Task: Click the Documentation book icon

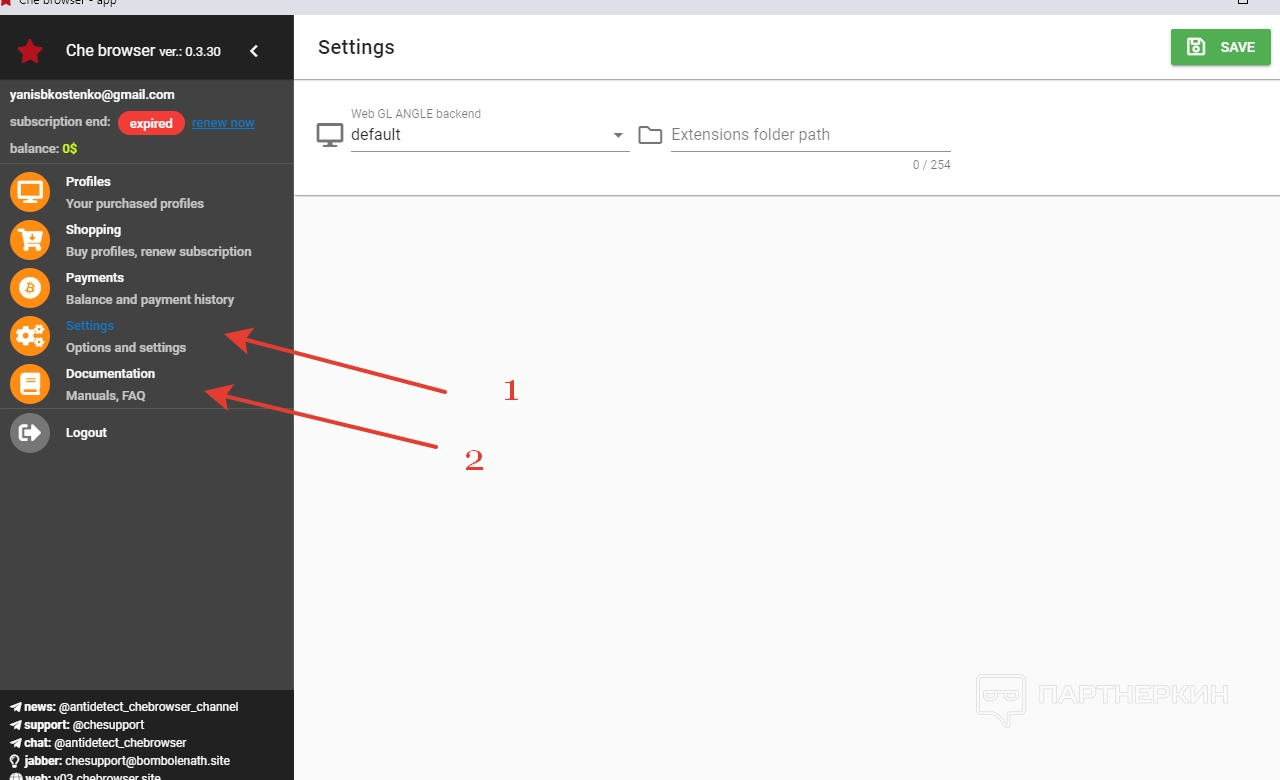Action: pyautogui.click(x=30, y=384)
